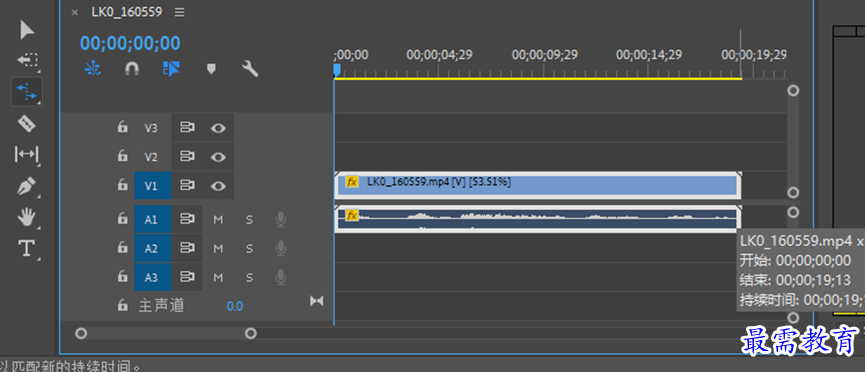The image size is (865, 372).
Task: Click audio tracks vertical scroll bottom handle
Action: tap(793, 318)
